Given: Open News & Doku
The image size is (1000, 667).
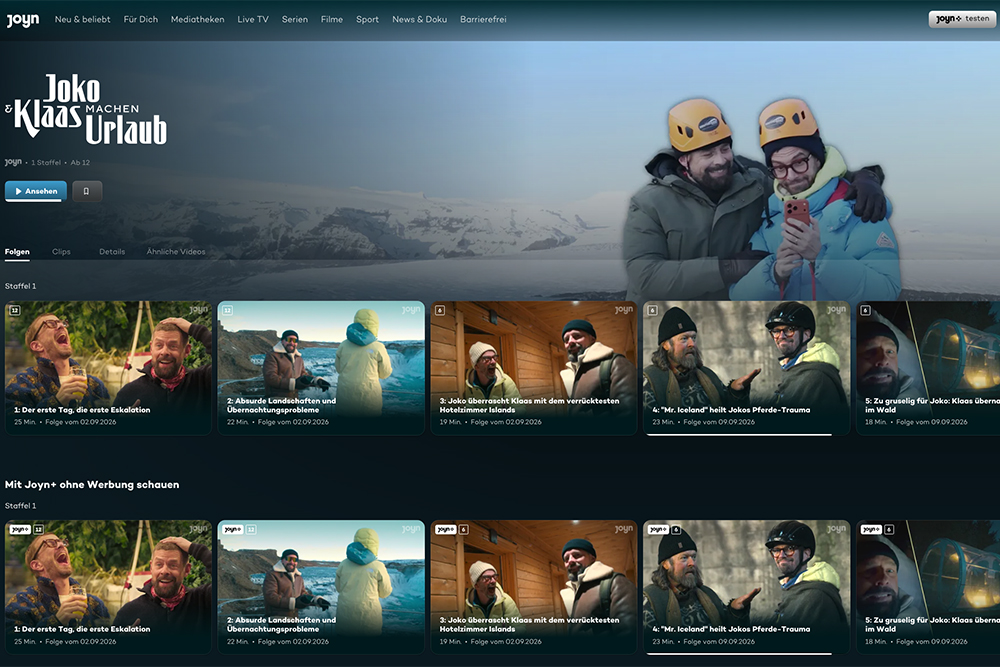Looking at the screenshot, I should [x=419, y=19].
